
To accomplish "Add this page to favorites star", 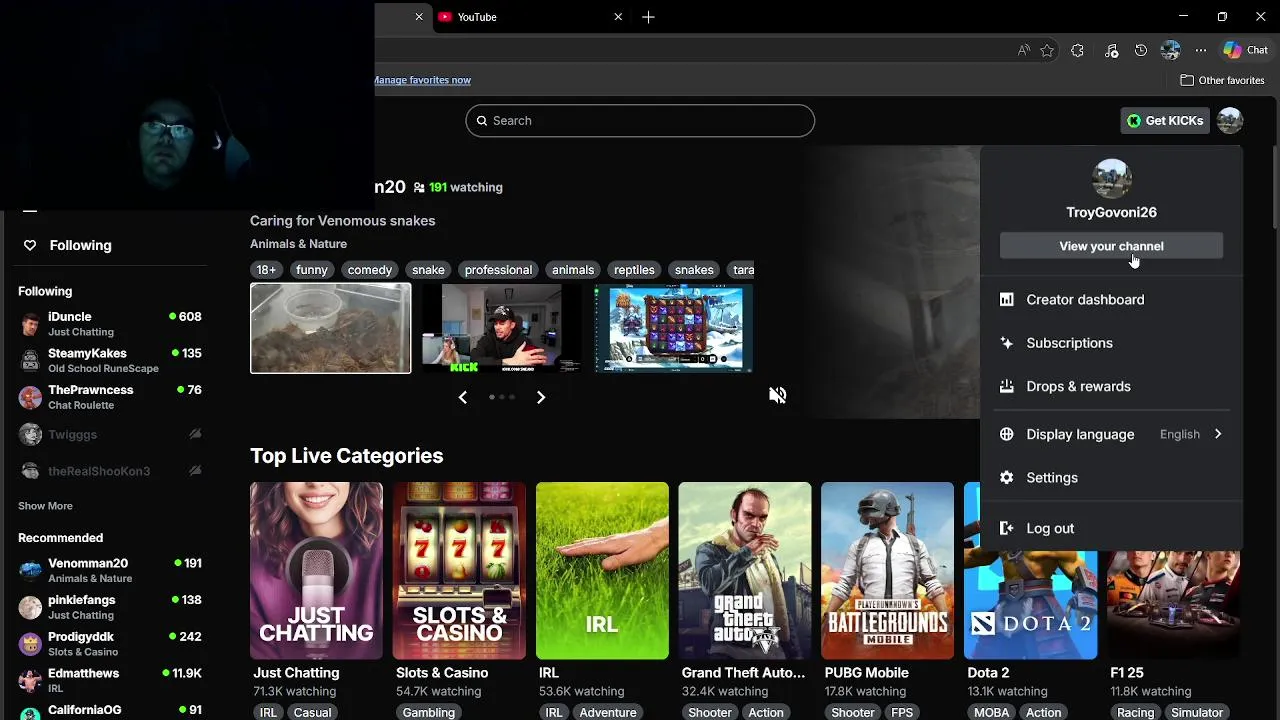I will tap(1047, 50).
